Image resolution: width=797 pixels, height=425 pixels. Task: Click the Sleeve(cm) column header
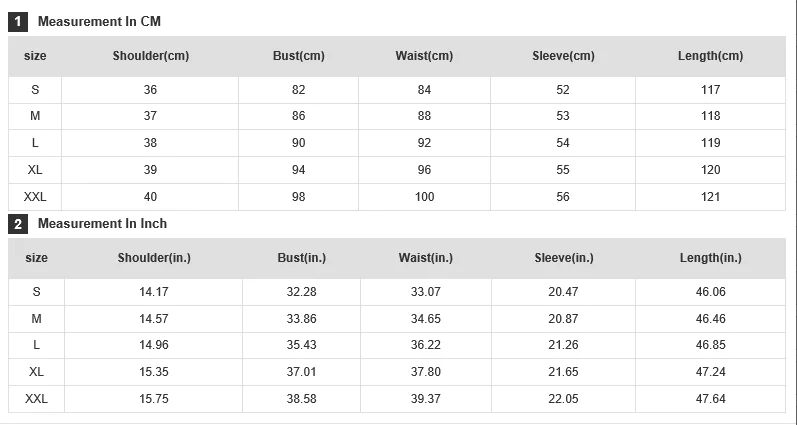tap(563, 56)
